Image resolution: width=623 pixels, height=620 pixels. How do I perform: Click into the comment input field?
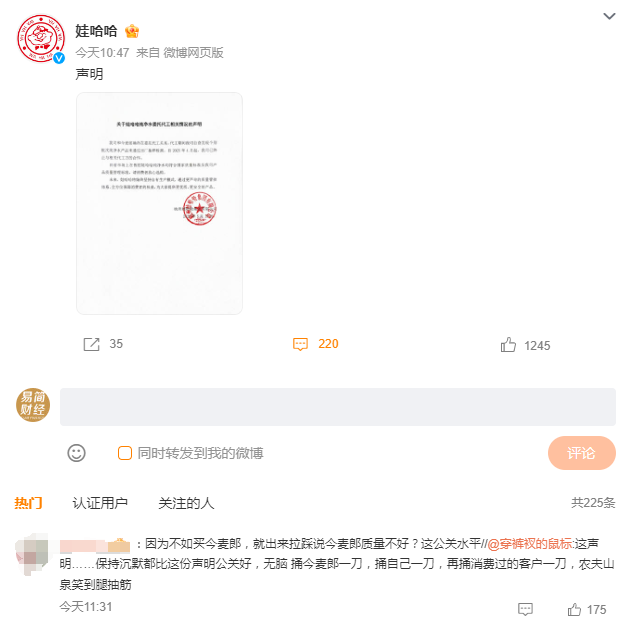tap(338, 407)
